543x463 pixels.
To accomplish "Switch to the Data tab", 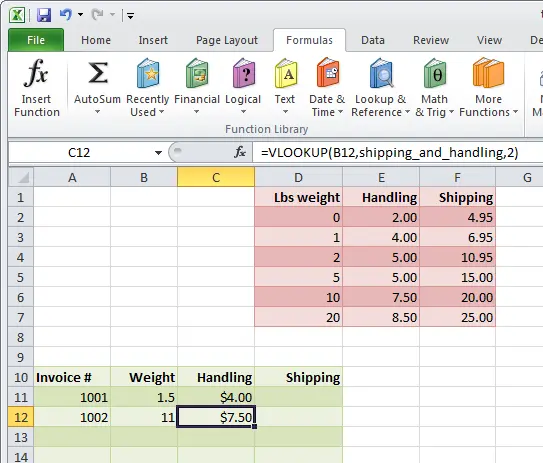I will click(373, 40).
